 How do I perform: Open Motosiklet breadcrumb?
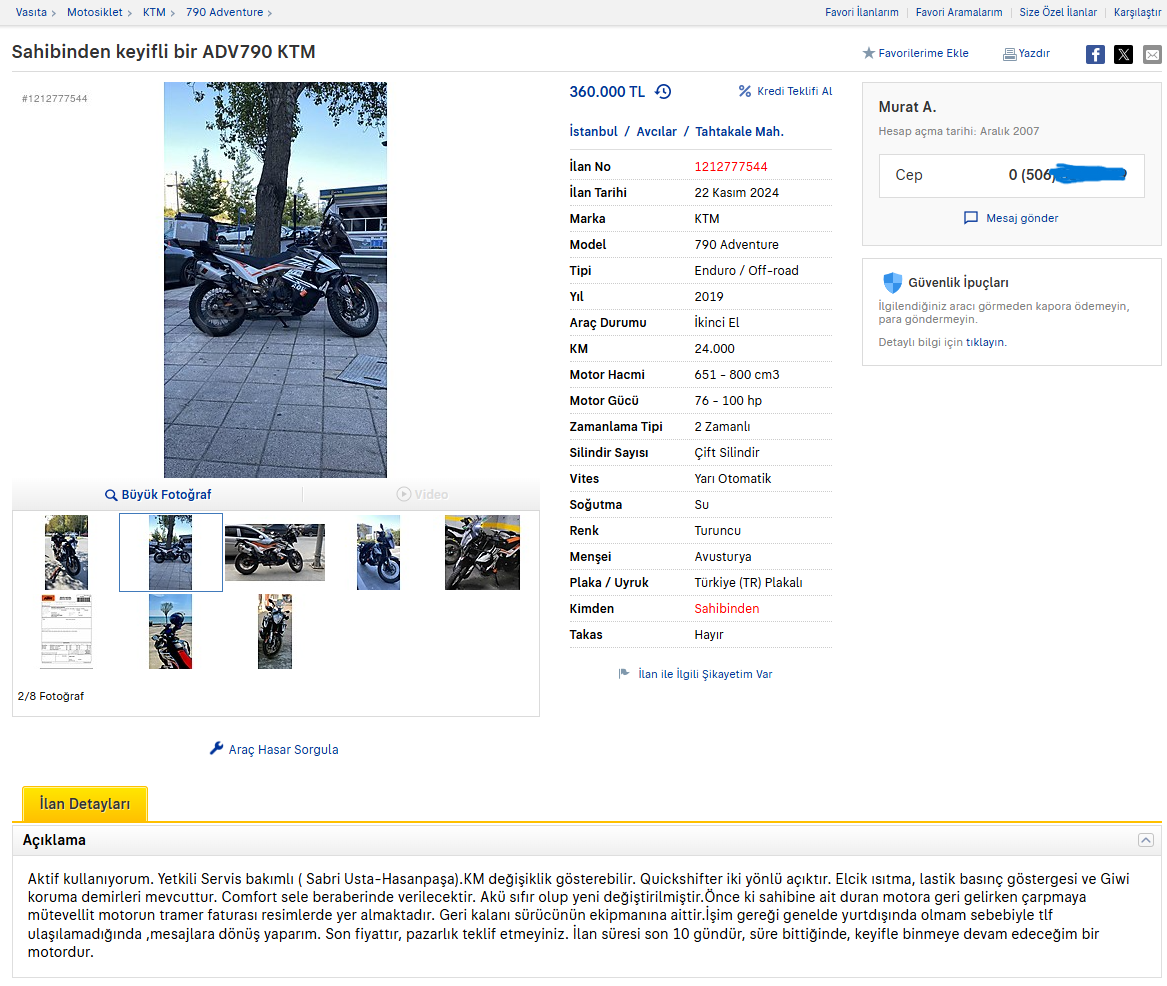tap(95, 13)
